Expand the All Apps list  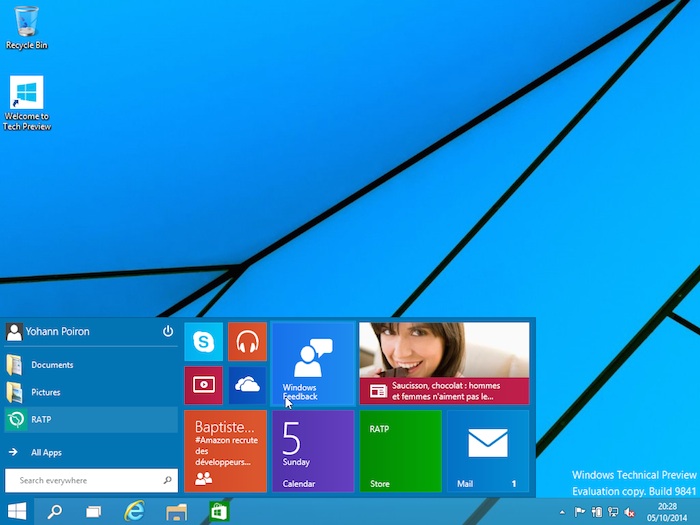pos(46,453)
